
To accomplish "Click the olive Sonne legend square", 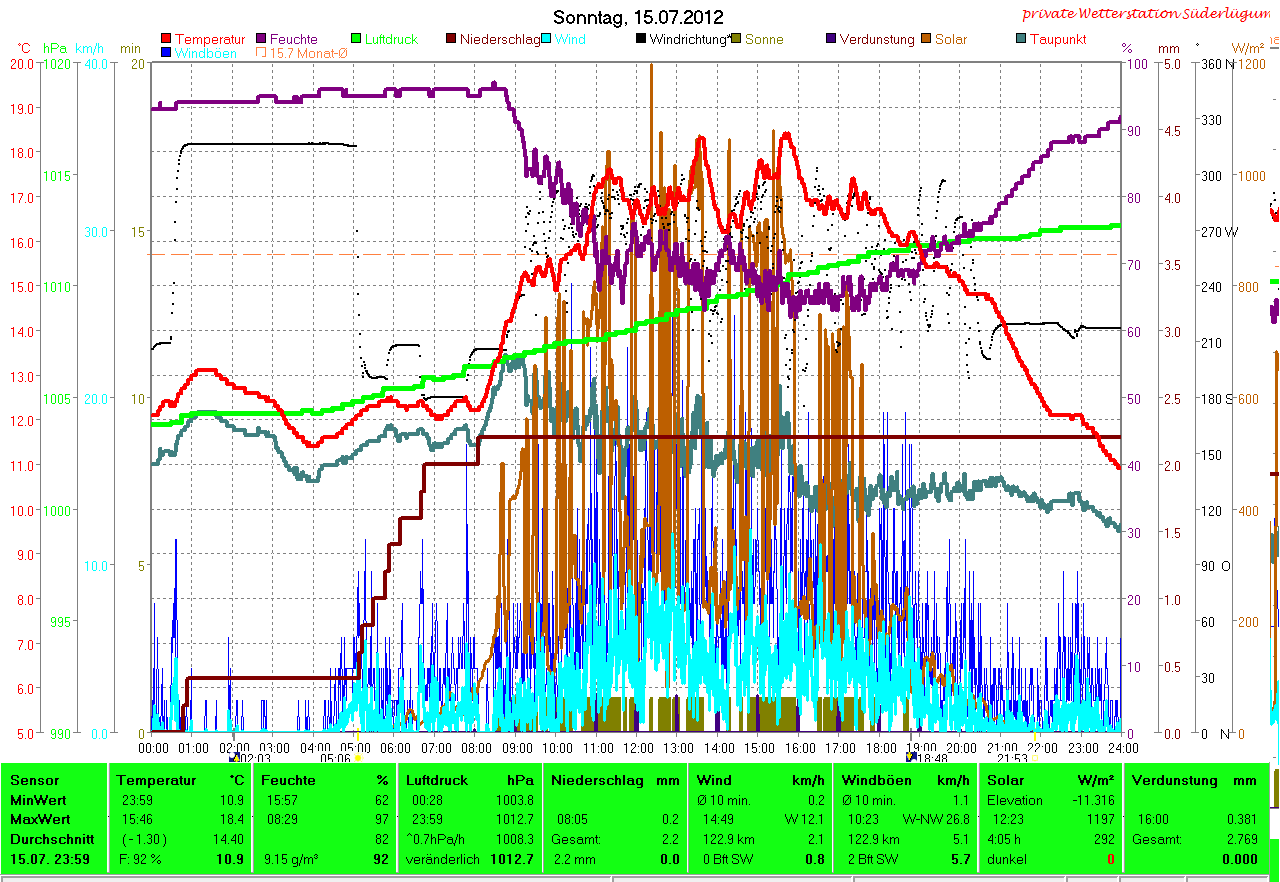I will pyautogui.click(x=736, y=40).
